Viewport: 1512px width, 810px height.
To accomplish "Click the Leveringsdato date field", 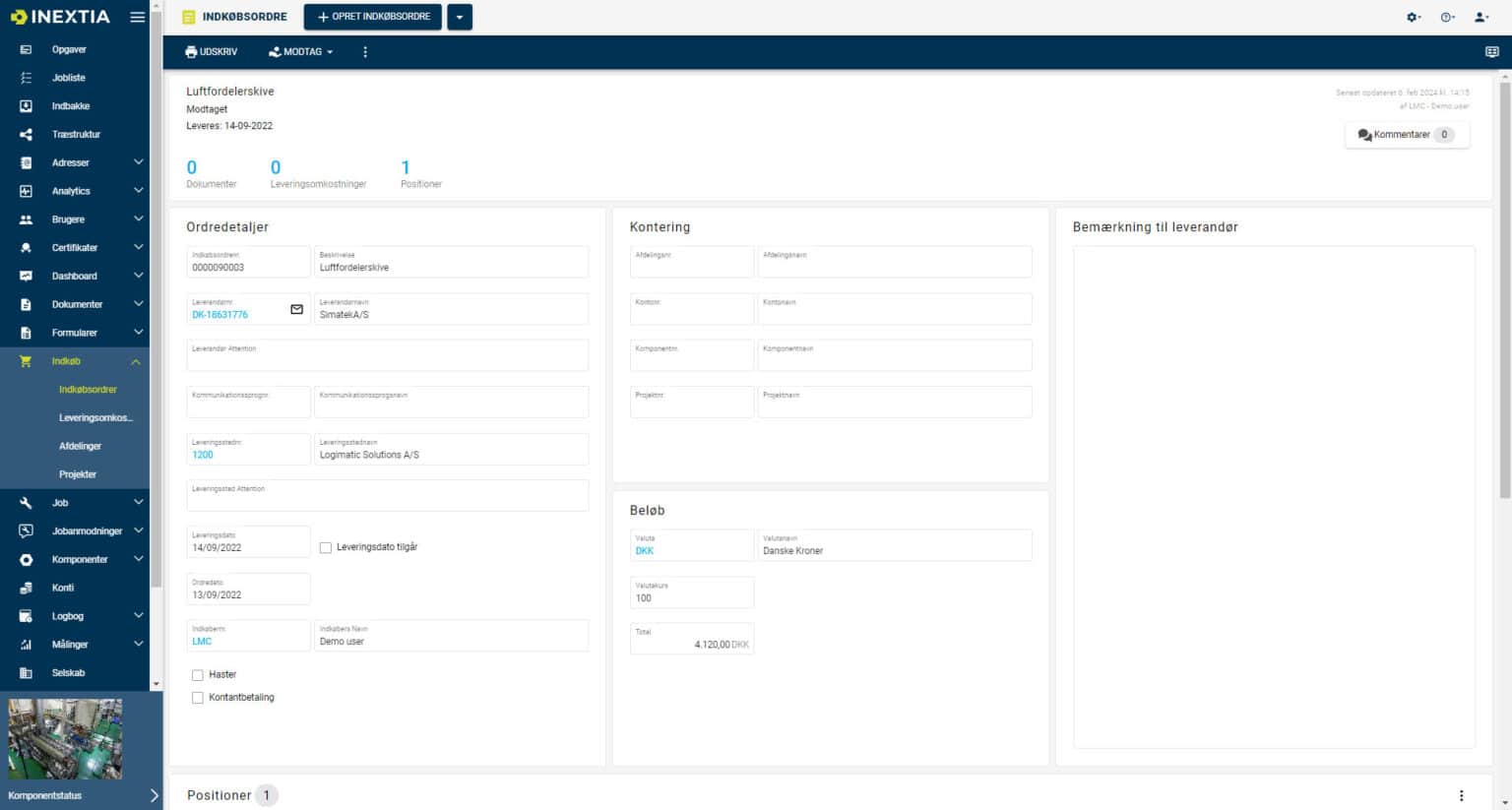I will pos(248,542).
